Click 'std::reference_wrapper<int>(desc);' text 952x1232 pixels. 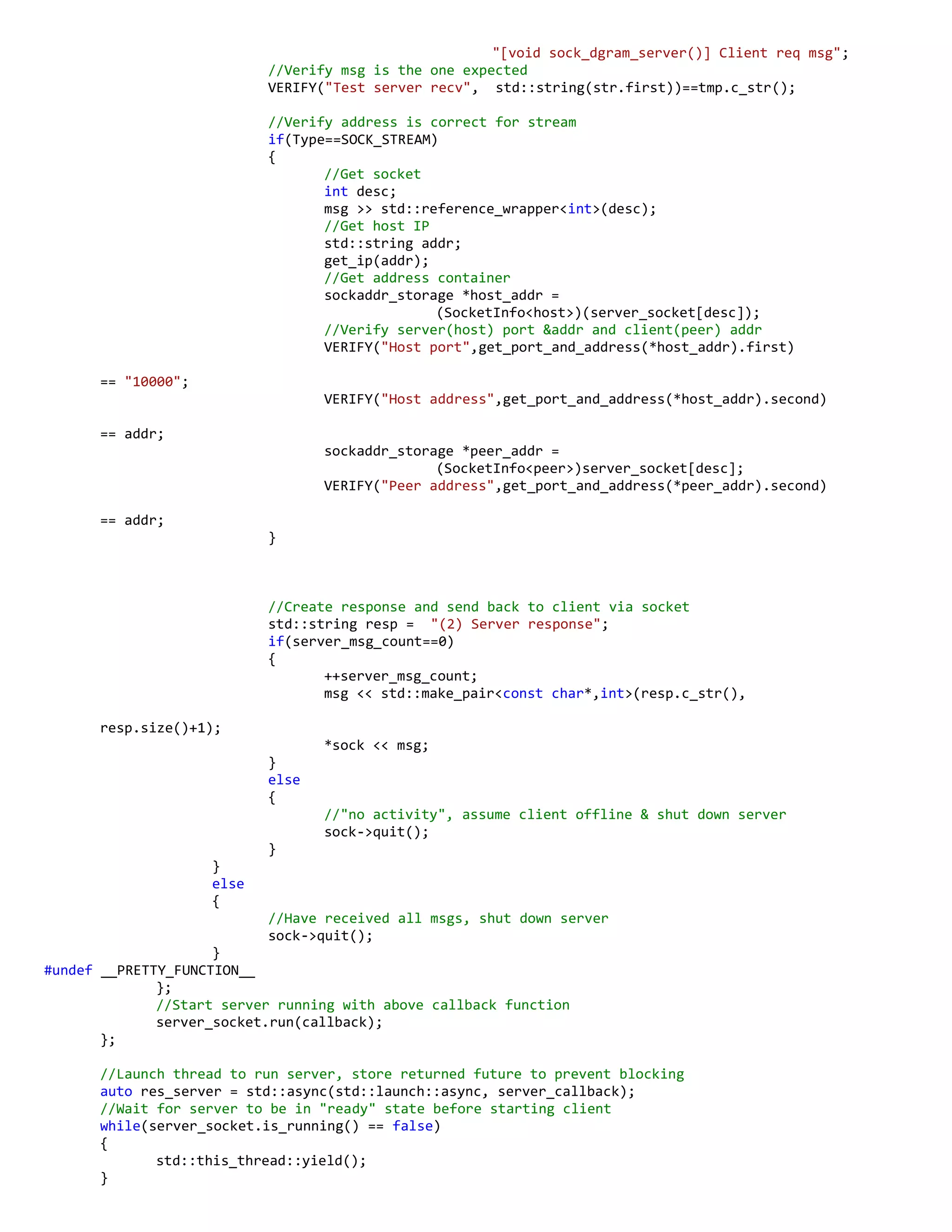point(518,209)
